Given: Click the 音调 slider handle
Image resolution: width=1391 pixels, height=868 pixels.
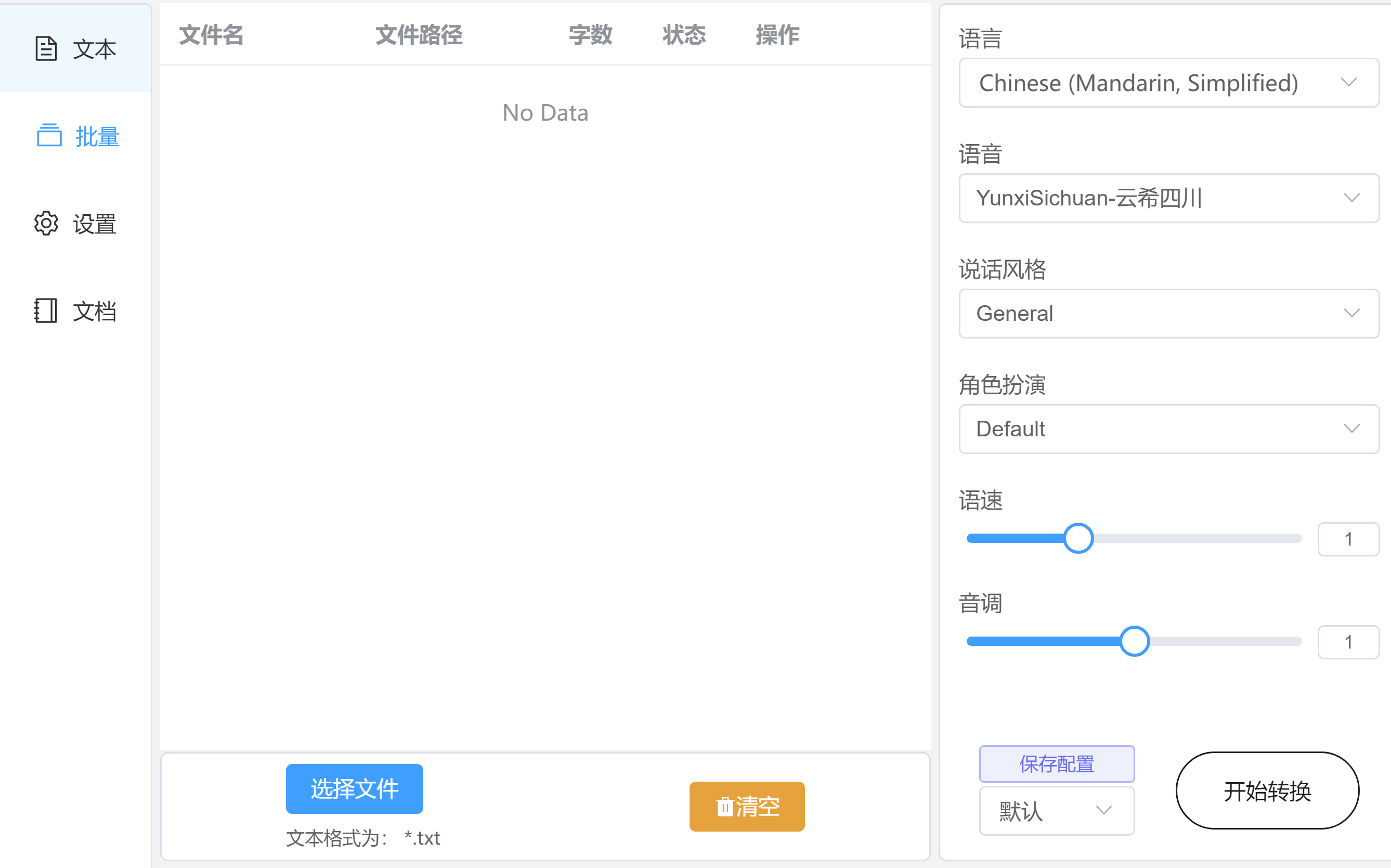Looking at the screenshot, I should (1135, 641).
